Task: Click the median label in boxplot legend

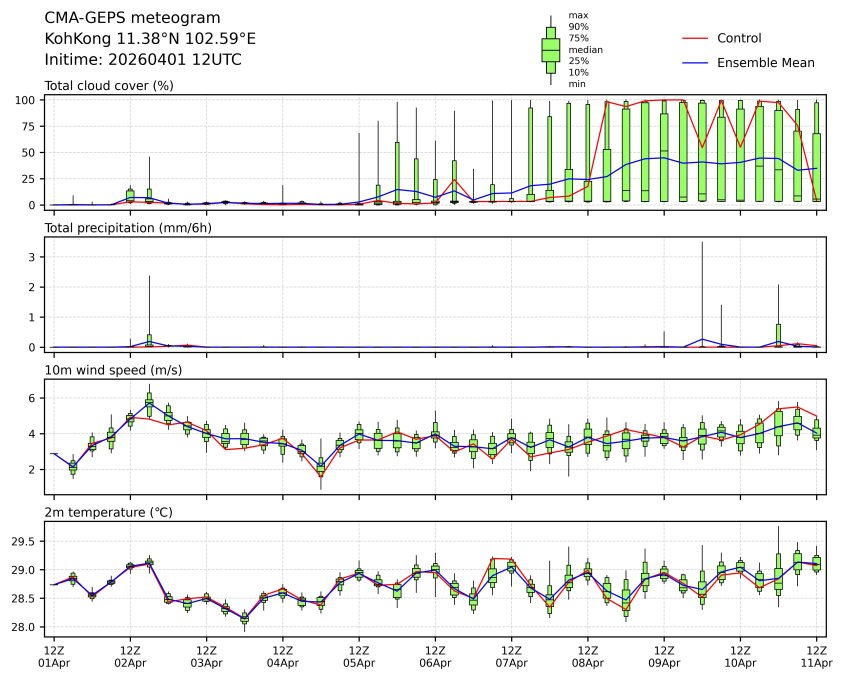Action: pos(585,49)
